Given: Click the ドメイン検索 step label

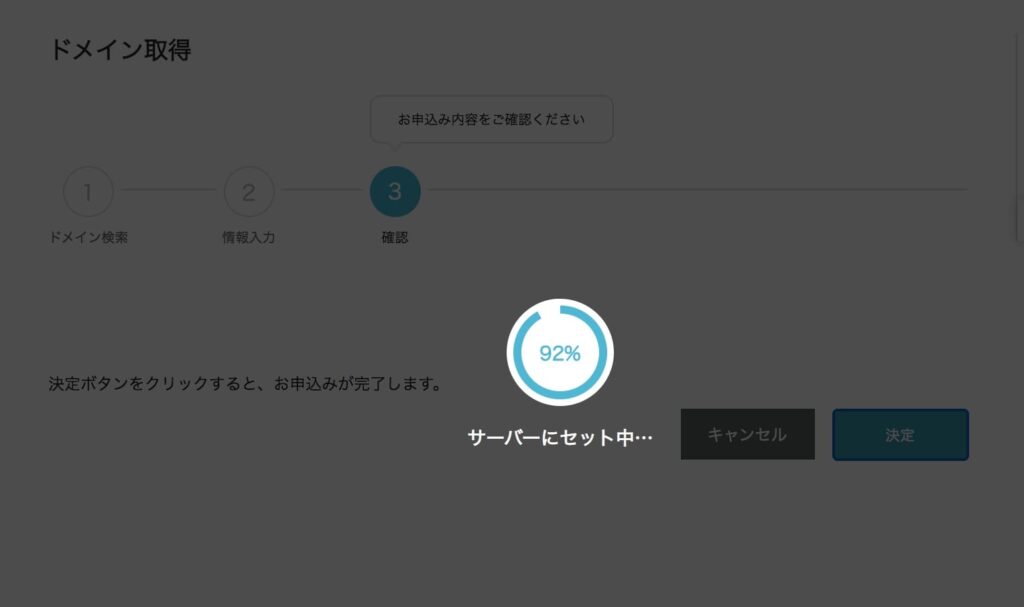Looking at the screenshot, I should (x=88, y=237).
